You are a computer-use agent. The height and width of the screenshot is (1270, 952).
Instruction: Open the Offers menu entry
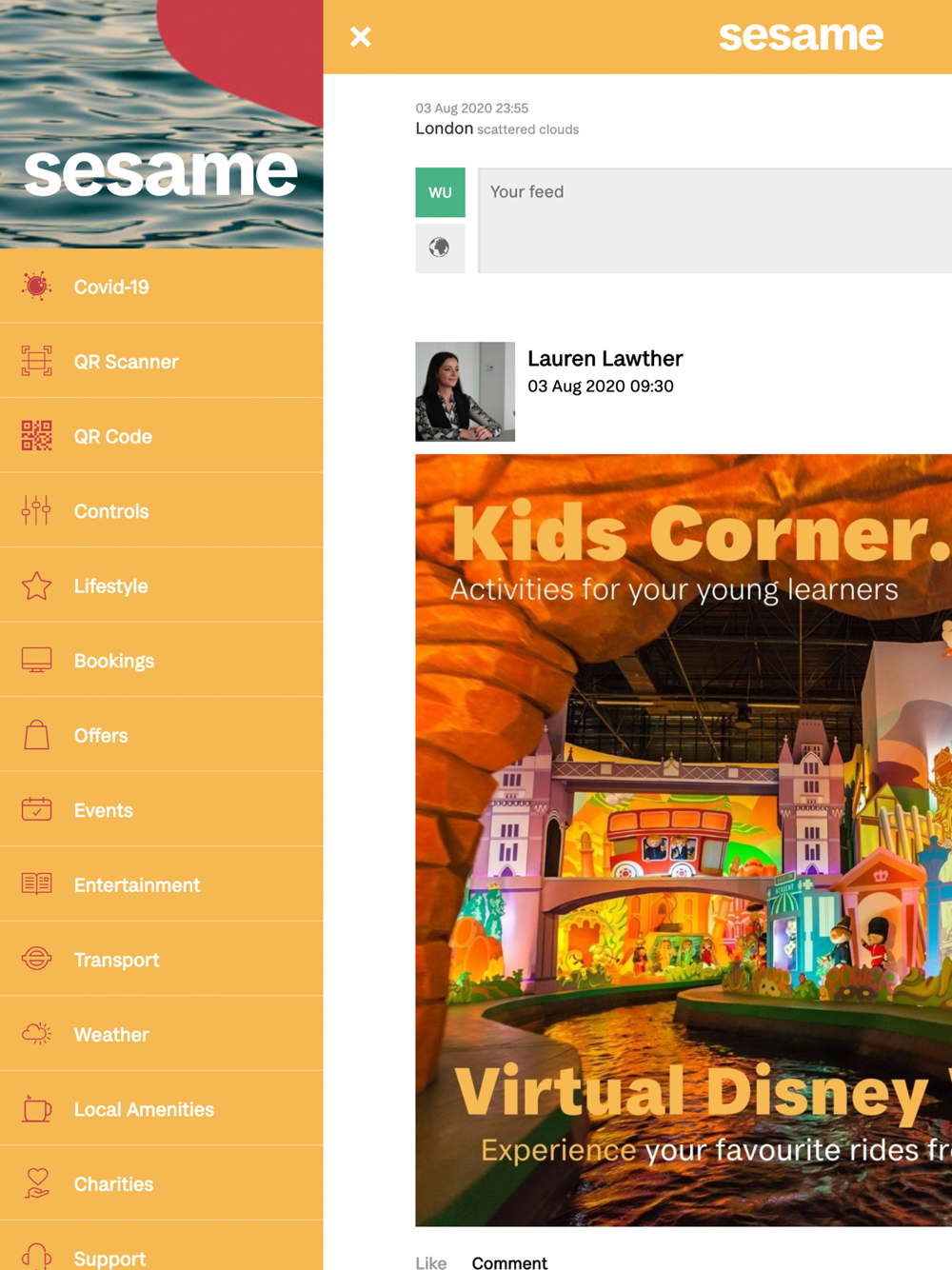tap(162, 735)
